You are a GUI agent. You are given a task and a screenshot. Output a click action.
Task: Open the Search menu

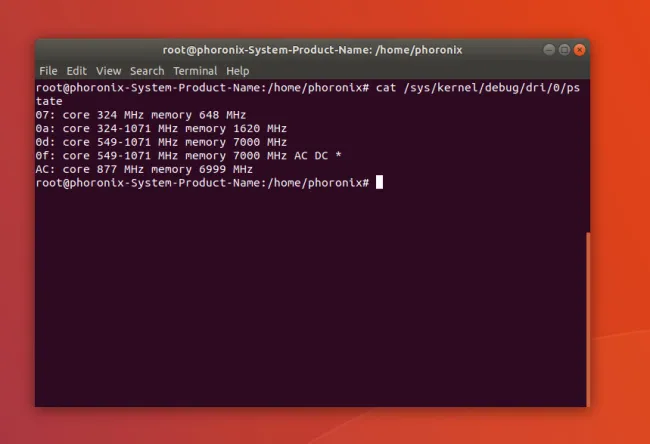click(147, 71)
